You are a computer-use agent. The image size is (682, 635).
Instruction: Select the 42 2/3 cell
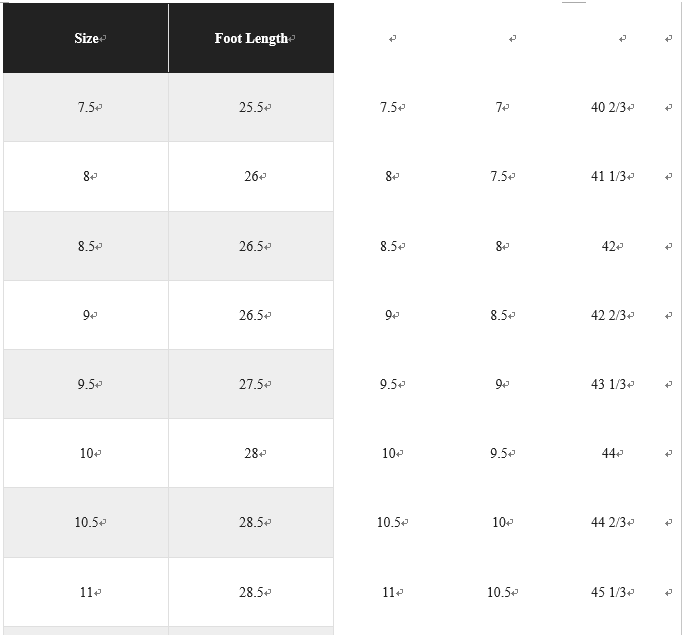tap(608, 315)
